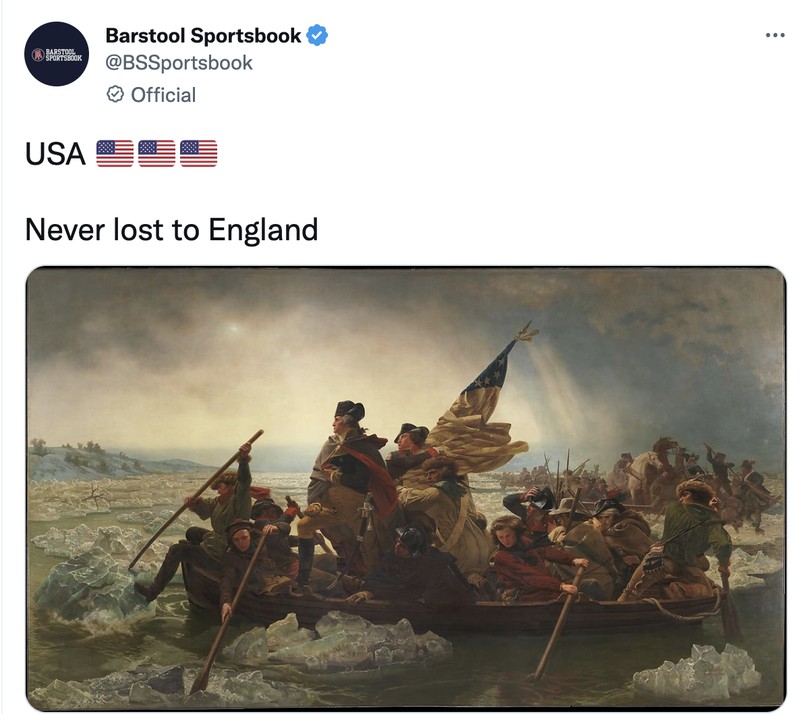The width and height of the screenshot is (800, 714).
Task: Click the blue verified checkmark badge
Action: pos(317,36)
